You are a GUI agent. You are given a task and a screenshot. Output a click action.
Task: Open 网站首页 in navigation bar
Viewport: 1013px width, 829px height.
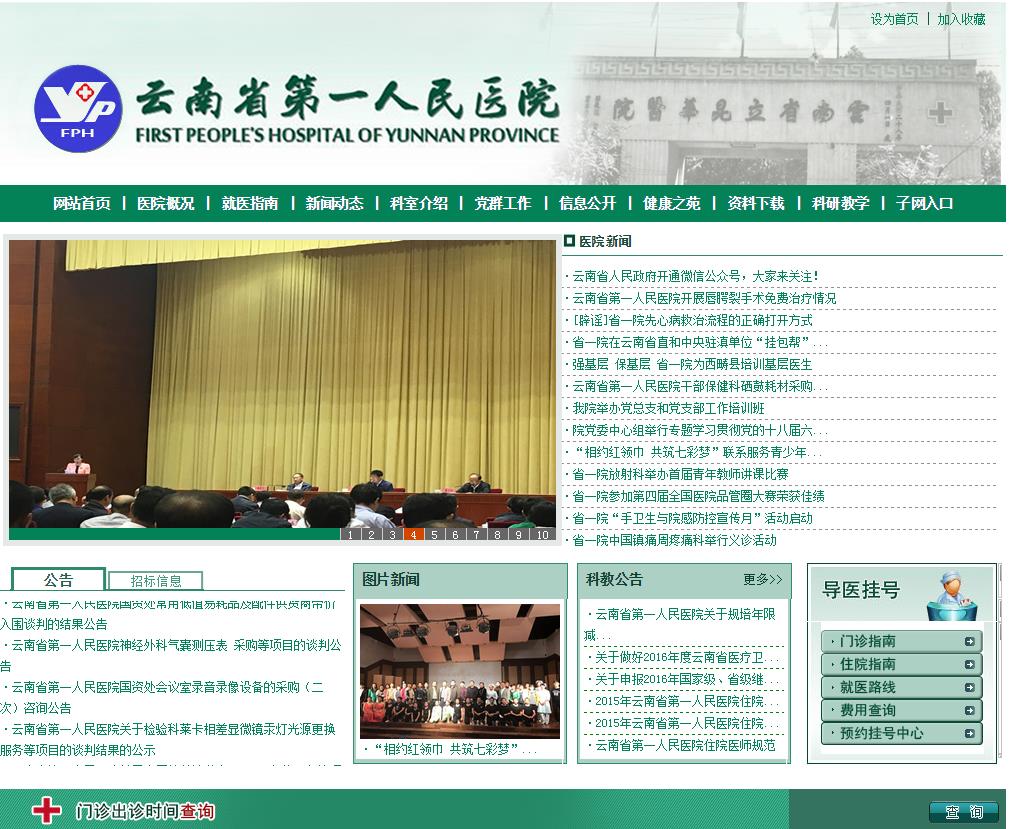[81, 204]
